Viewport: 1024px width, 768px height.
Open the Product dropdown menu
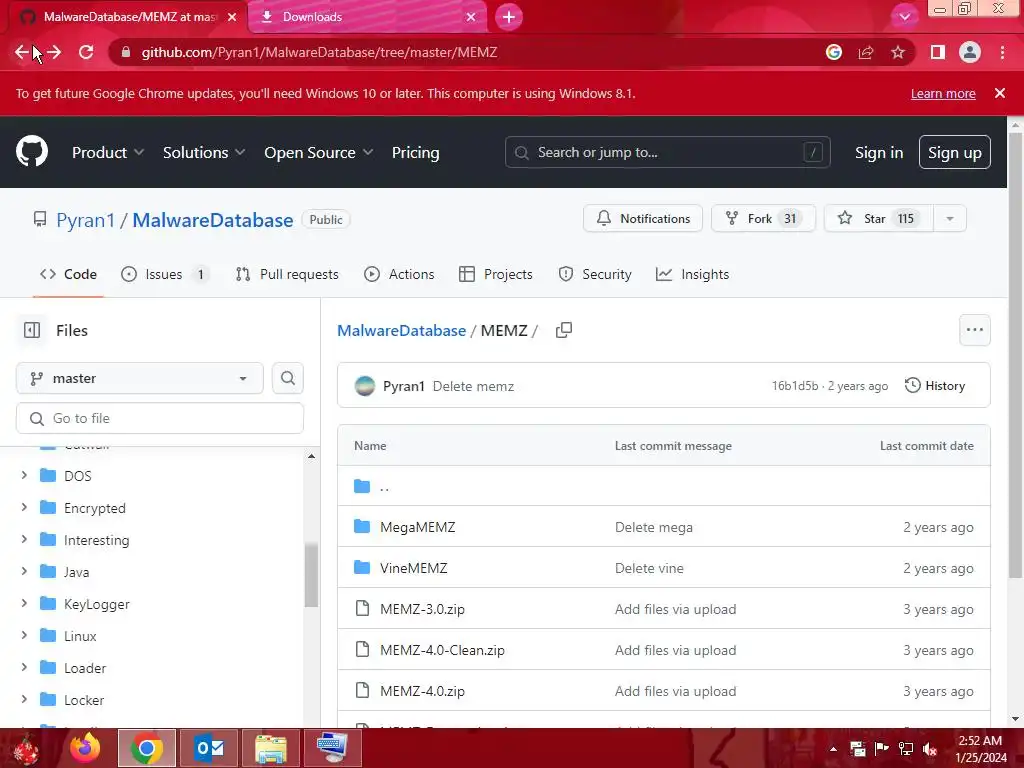tap(108, 153)
